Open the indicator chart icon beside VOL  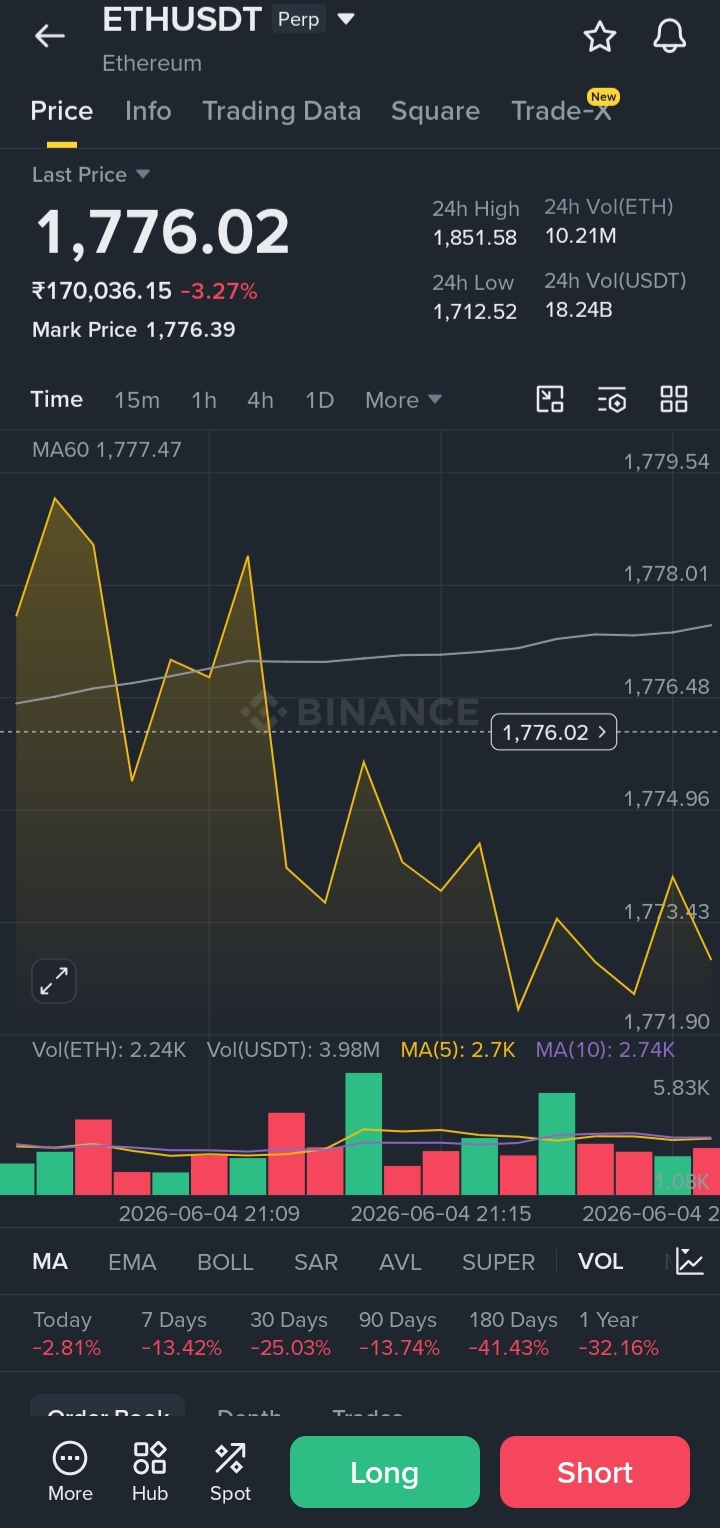point(690,1261)
